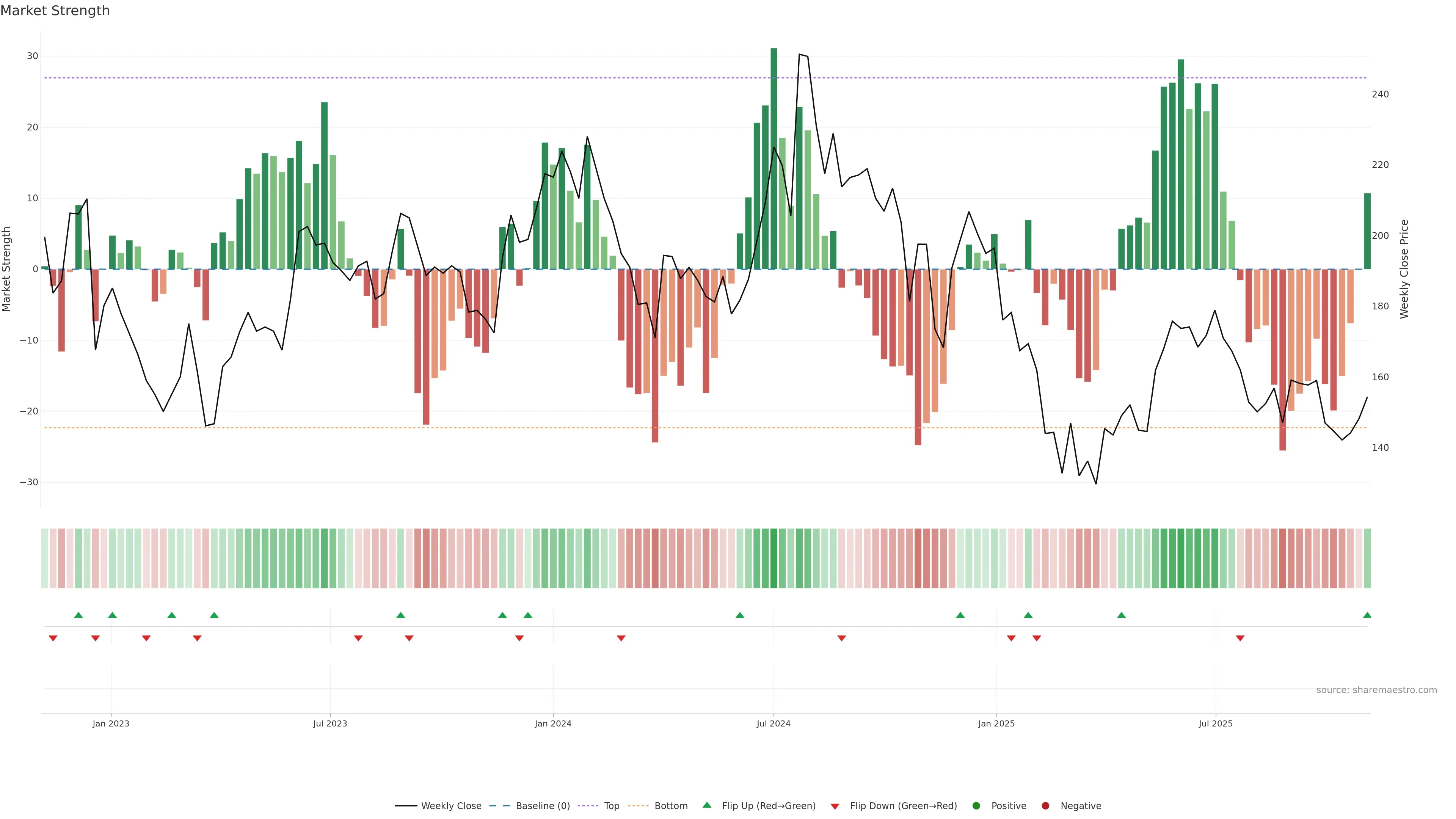The height and width of the screenshot is (819, 1456).
Task: Click the Weekly Close Price axis title
Action: [1404, 269]
